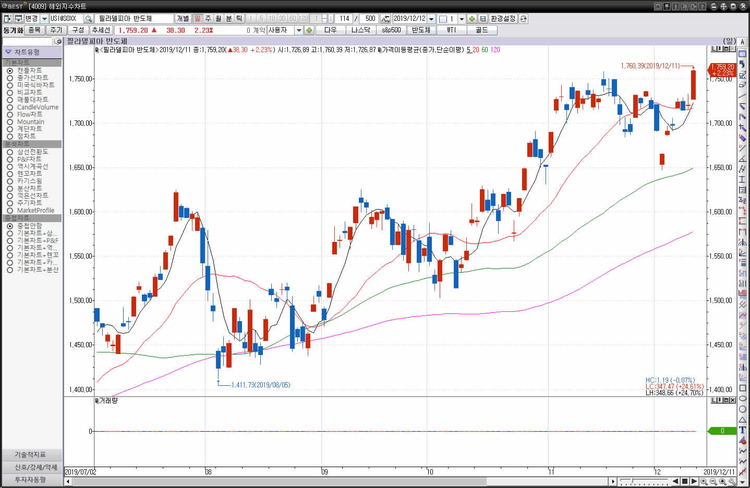Click the small icon beside left search box
The image size is (750, 488).
click(58, 42)
